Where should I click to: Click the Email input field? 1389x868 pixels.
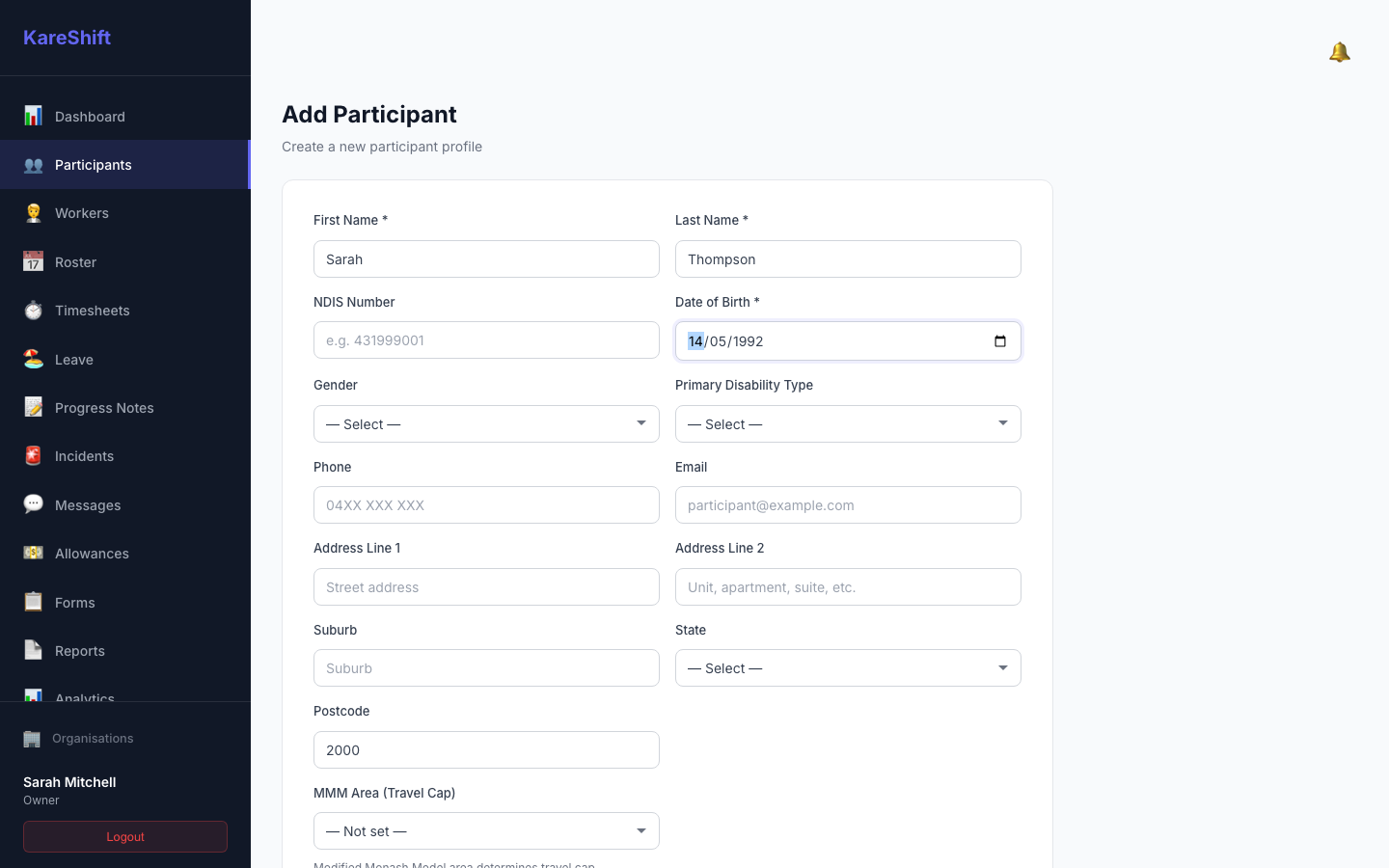click(x=848, y=504)
